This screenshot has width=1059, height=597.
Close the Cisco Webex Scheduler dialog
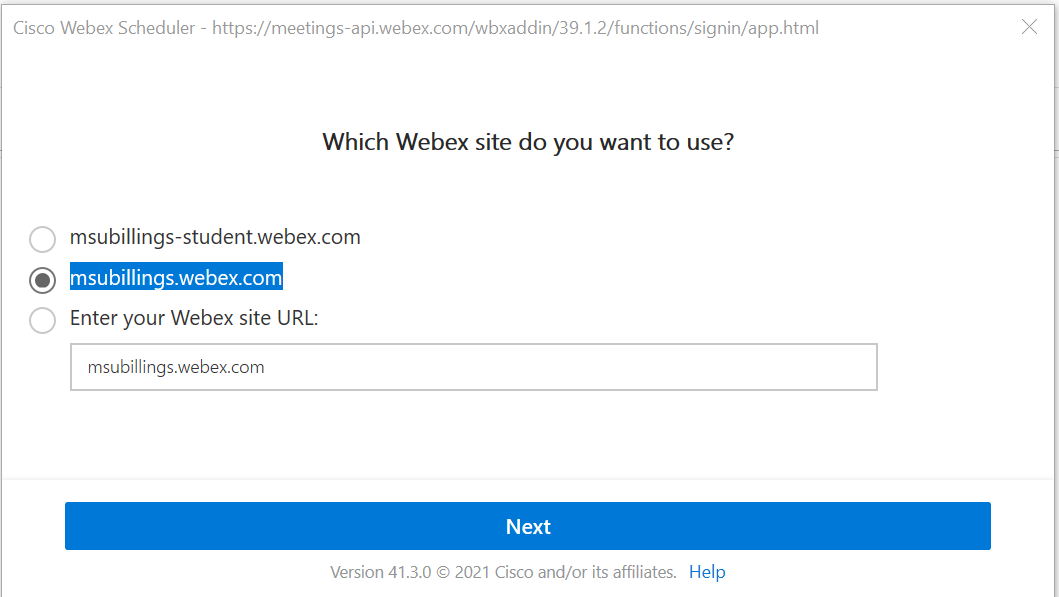(x=1029, y=27)
